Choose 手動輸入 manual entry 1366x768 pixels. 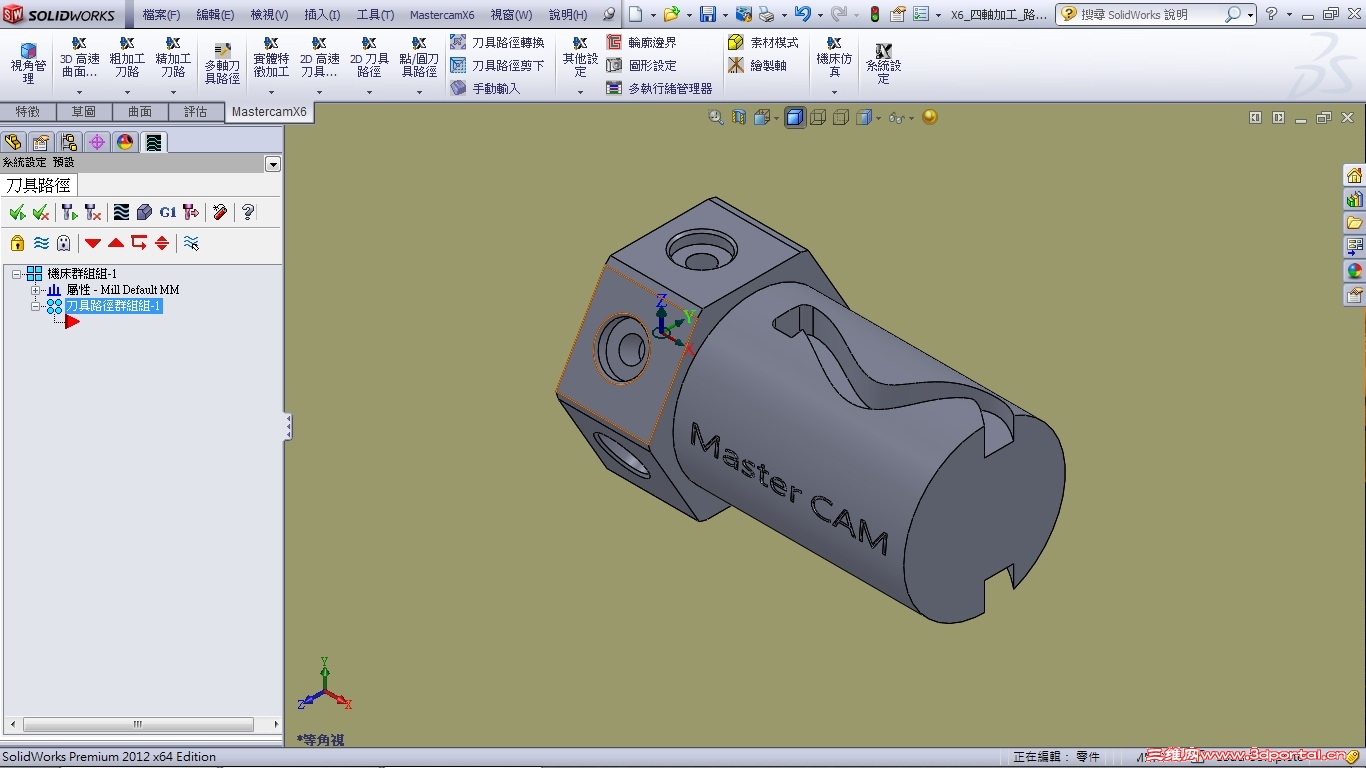[x=485, y=88]
